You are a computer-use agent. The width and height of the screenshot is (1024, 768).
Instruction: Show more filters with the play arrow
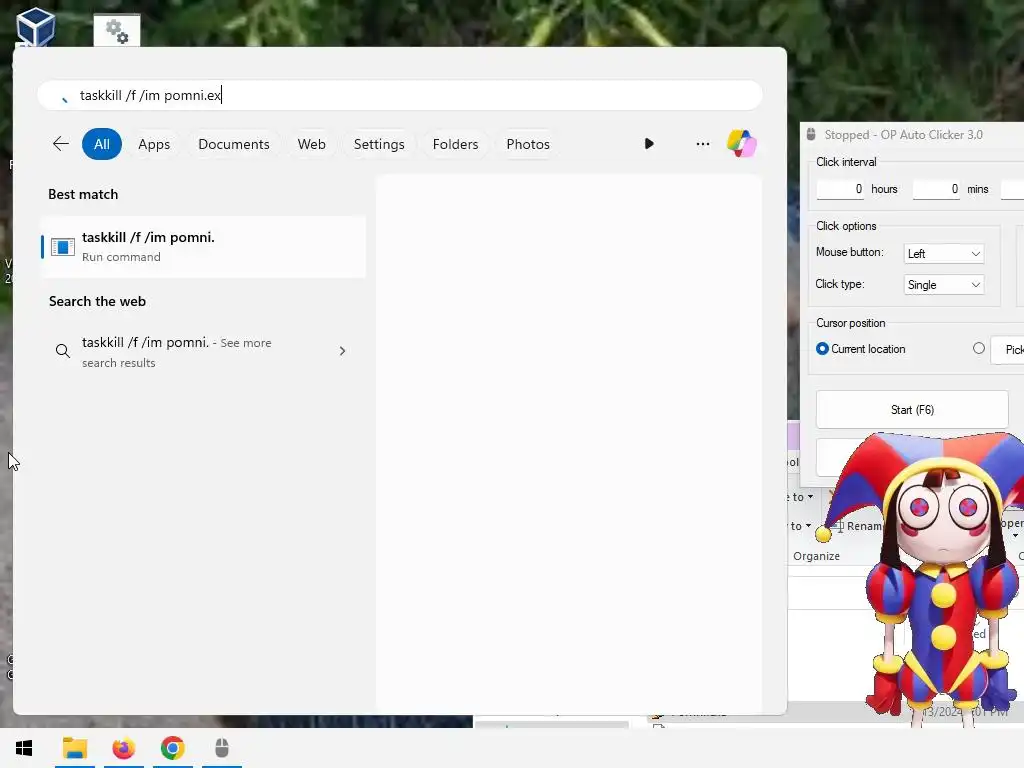coord(648,144)
